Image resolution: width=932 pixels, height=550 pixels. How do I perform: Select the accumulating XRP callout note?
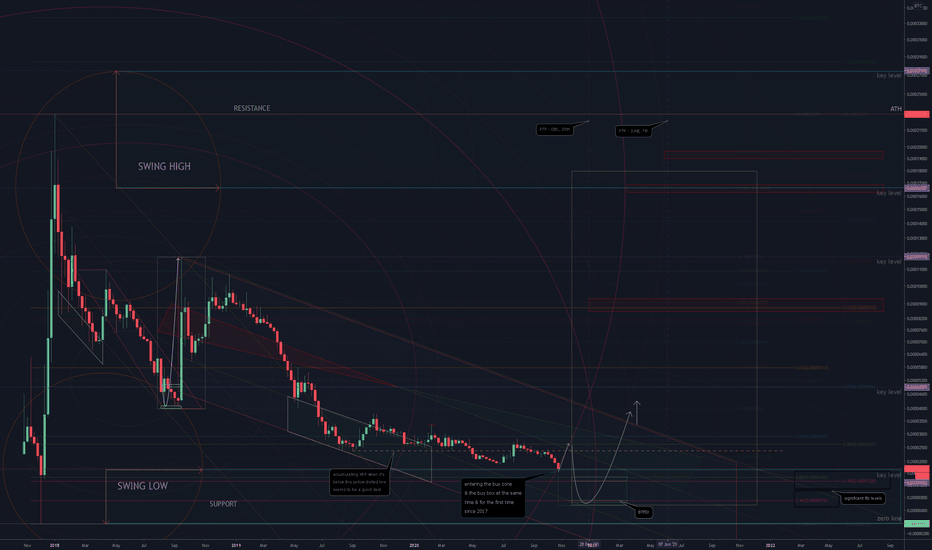click(x=360, y=482)
